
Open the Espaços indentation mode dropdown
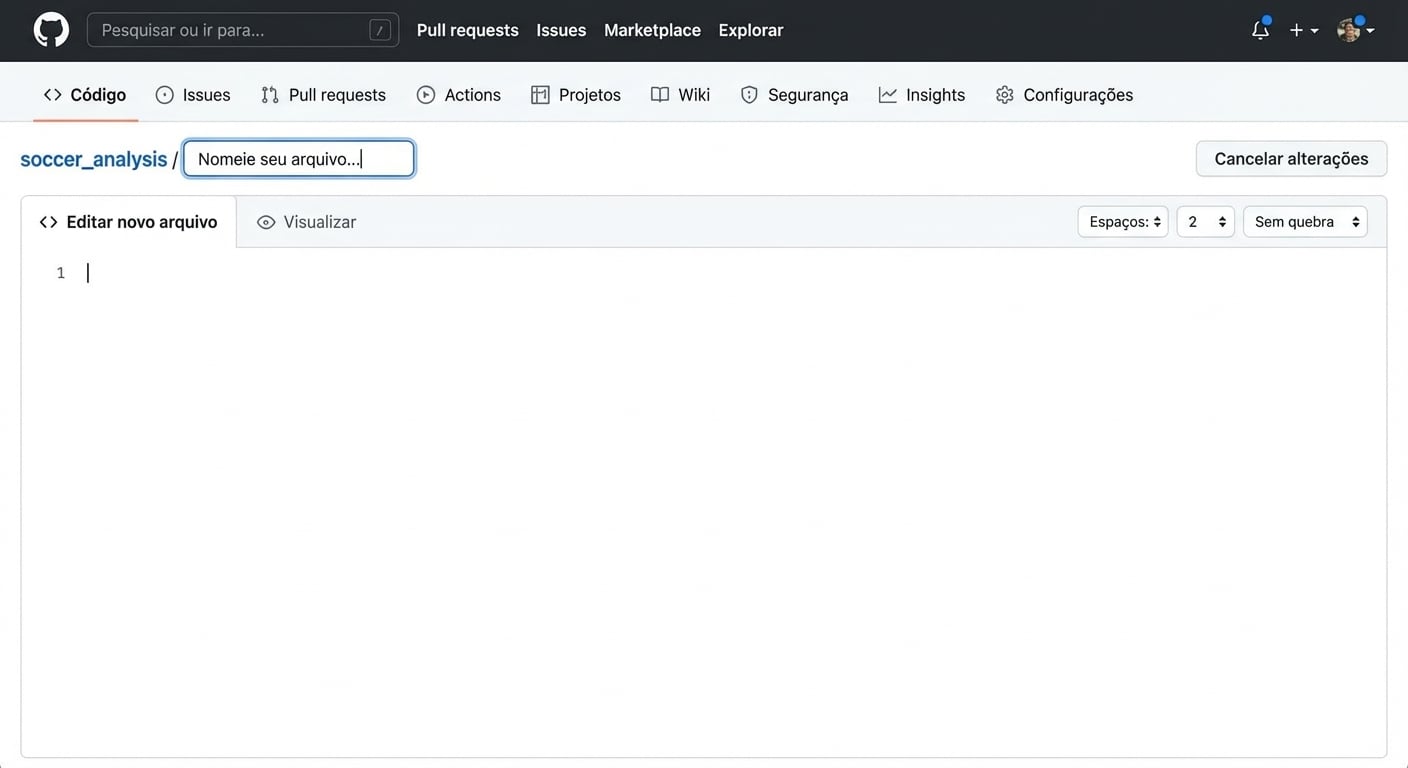[1122, 221]
